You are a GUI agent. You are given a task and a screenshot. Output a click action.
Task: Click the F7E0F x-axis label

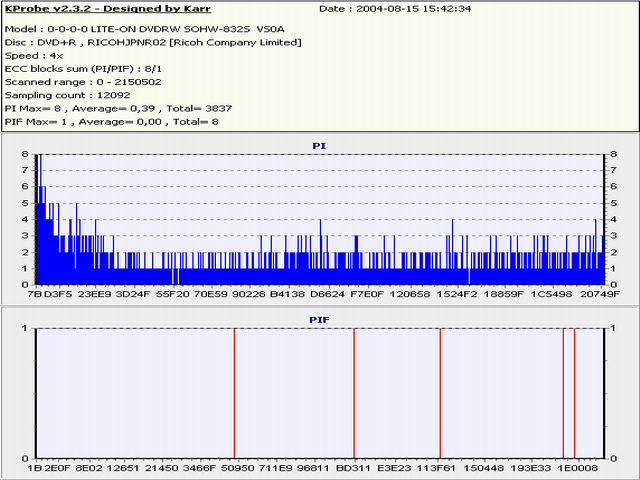tap(367, 294)
